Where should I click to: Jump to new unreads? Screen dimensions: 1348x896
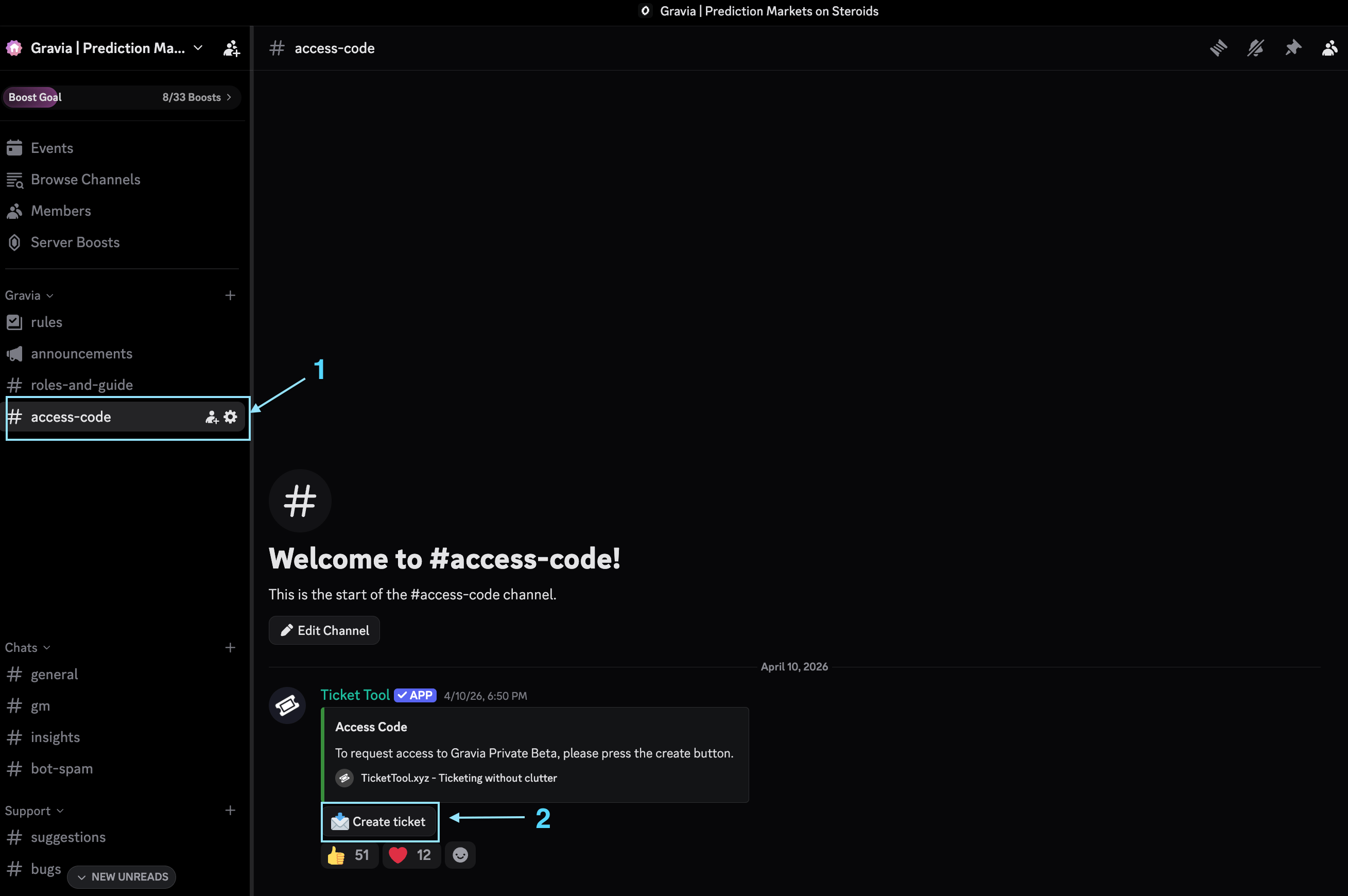point(121,876)
